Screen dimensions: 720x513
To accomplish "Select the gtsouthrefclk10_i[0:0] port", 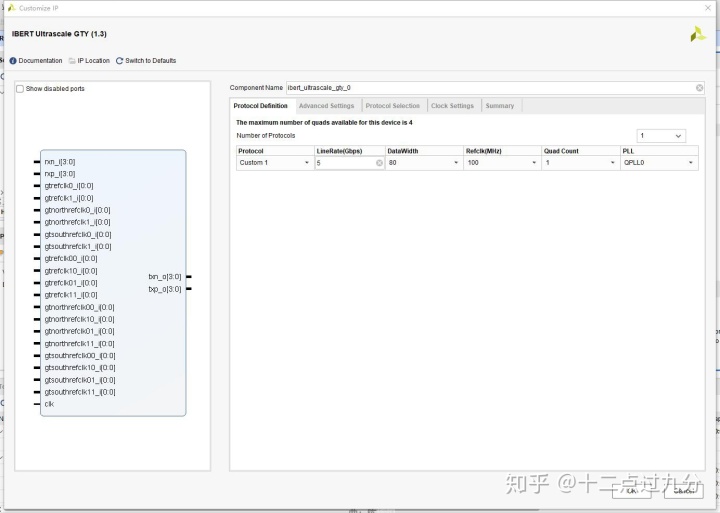I will 80,367.
